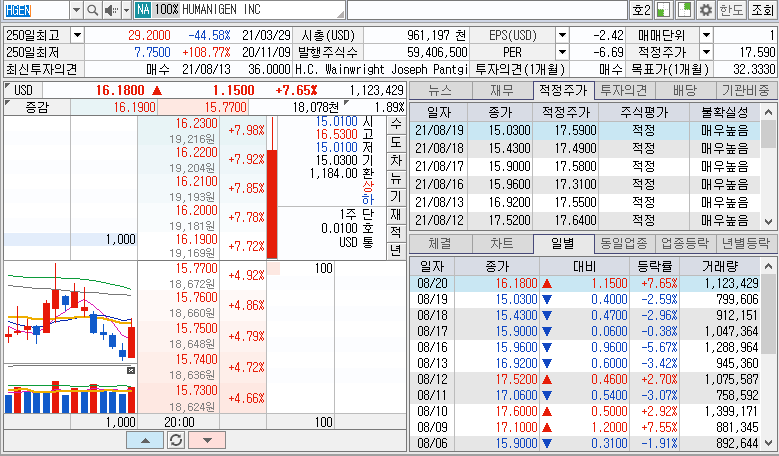The width and height of the screenshot is (779, 456).
Task: Click the 도 side button
Action: (x=395, y=142)
